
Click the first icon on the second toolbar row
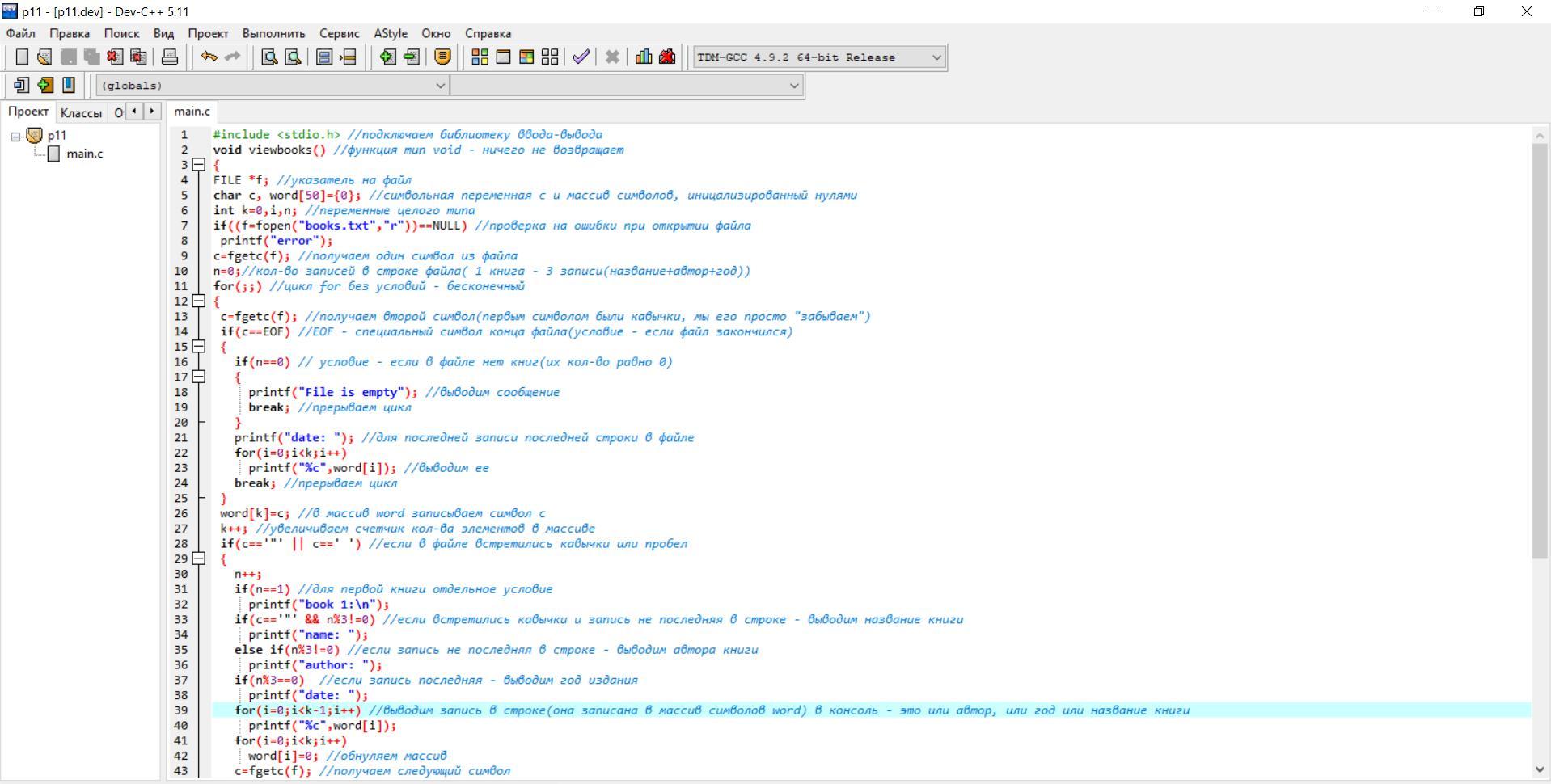point(22,85)
